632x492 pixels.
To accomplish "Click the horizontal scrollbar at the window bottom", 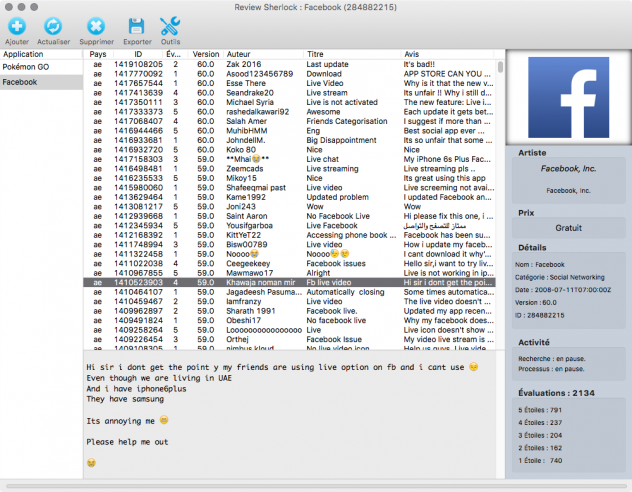I will 316,486.
